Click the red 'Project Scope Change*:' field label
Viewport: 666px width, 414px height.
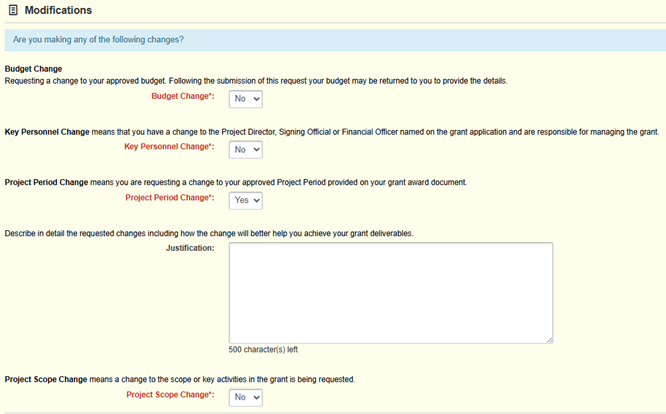[170, 394]
